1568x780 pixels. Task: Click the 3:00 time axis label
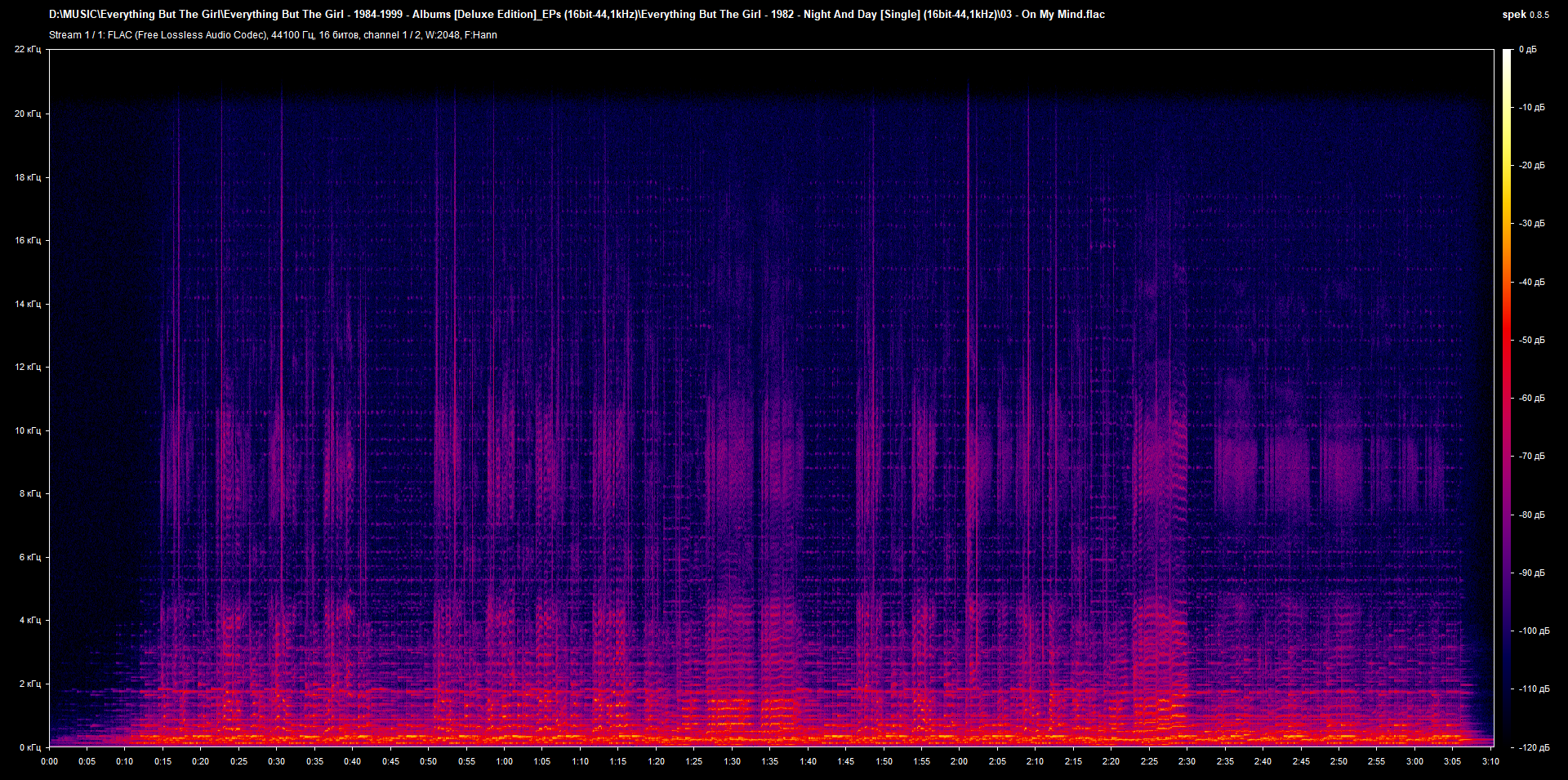coord(1414,761)
